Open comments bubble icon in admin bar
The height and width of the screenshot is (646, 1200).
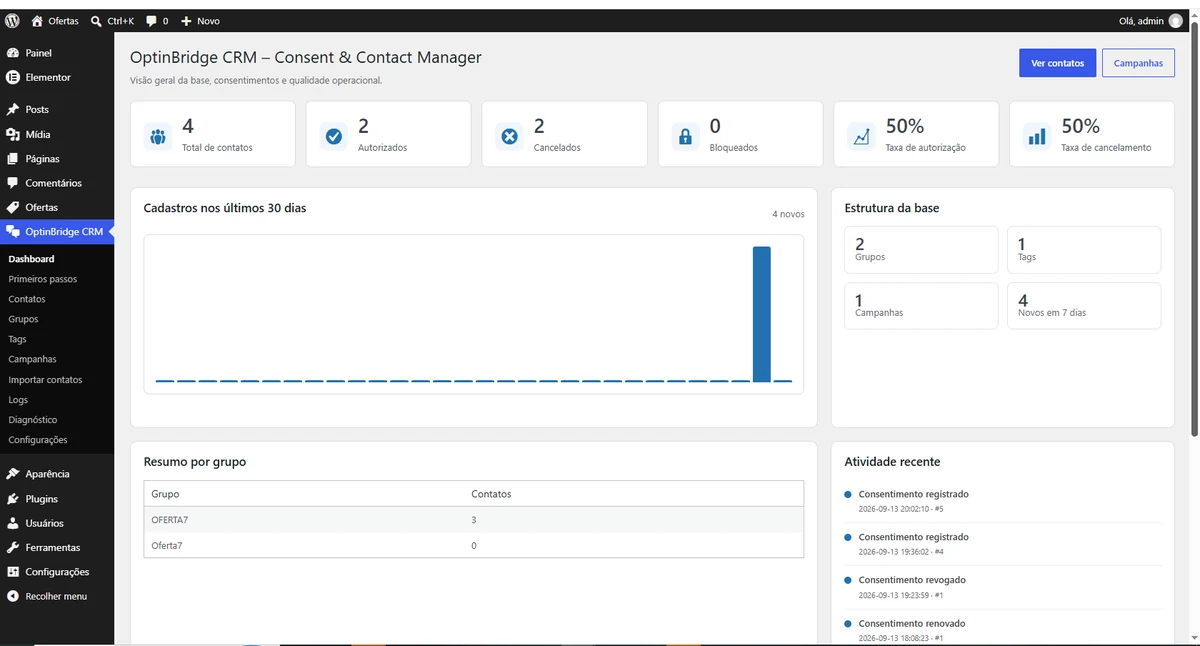[x=151, y=20]
